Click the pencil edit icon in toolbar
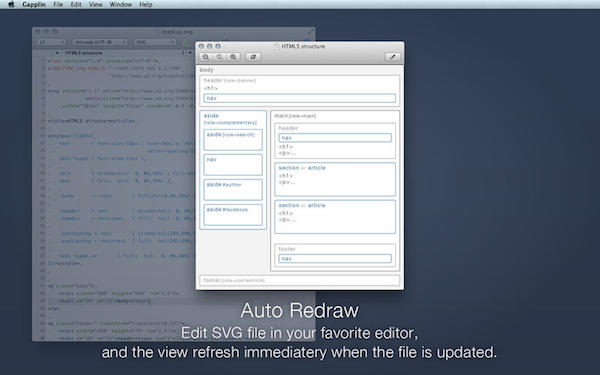 click(393, 57)
